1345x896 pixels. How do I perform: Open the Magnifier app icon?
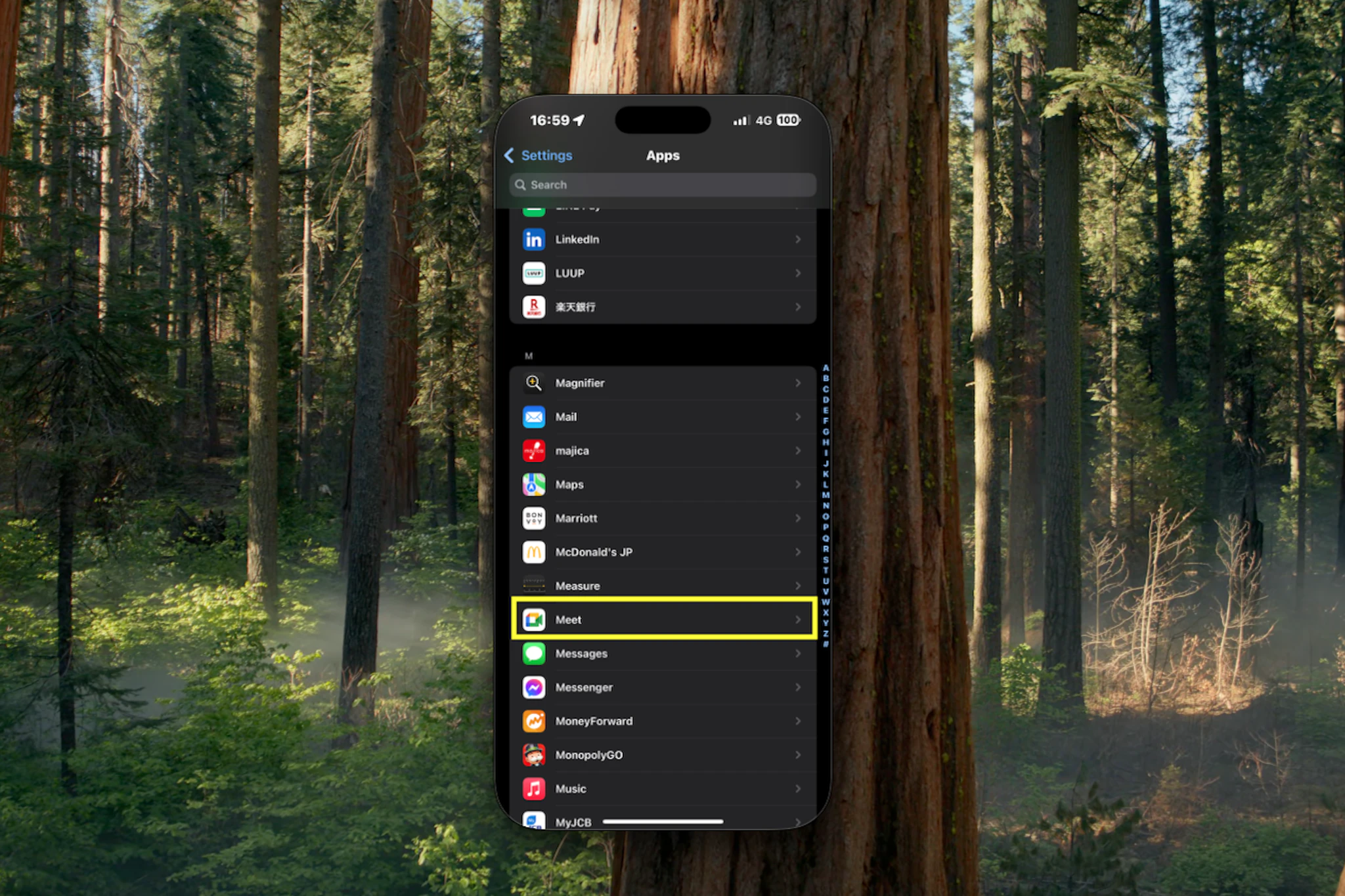(533, 383)
